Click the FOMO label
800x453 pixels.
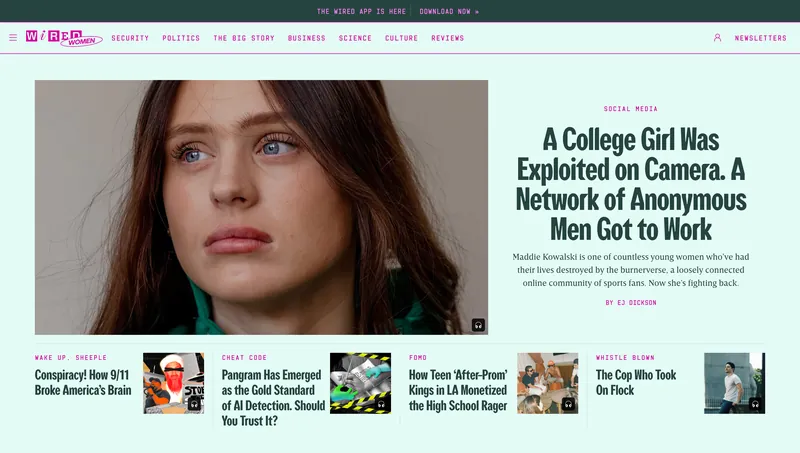tap(418, 358)
